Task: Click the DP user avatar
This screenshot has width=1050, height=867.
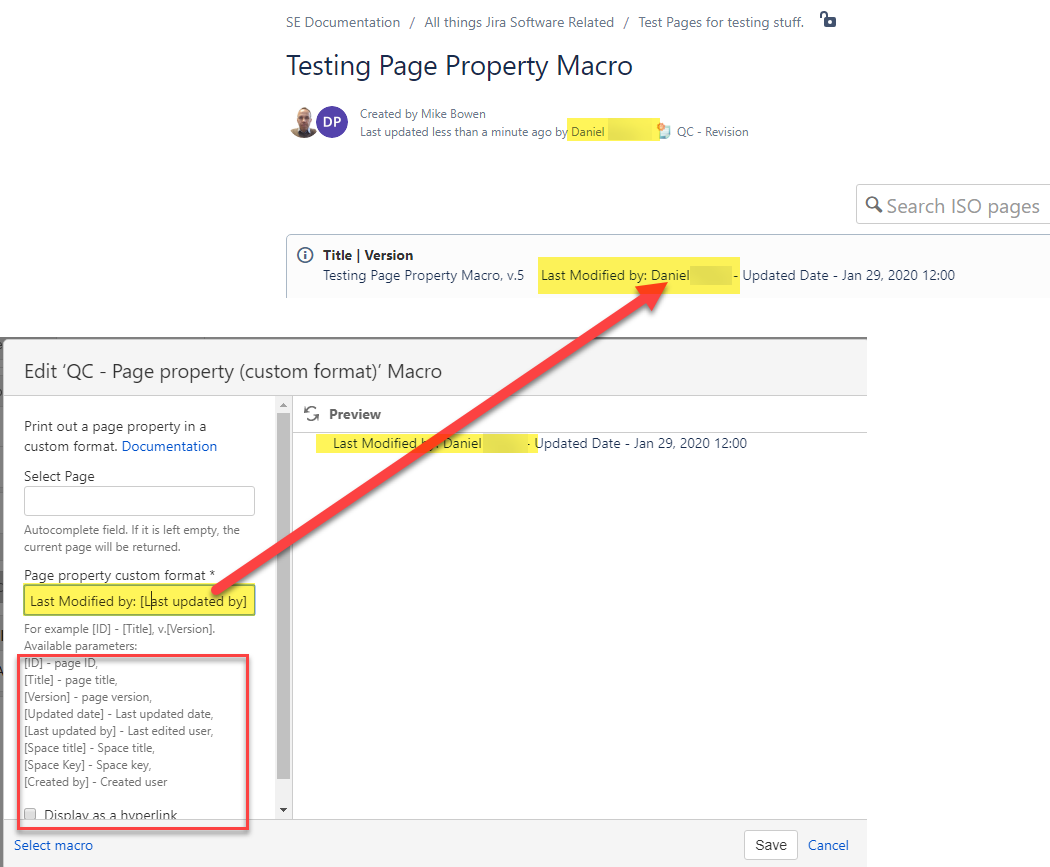Action: [332, 122]
